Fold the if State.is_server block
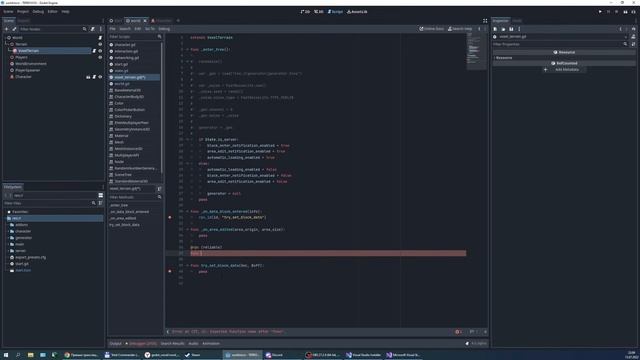640x360 pixels. [x=187, y=139]
